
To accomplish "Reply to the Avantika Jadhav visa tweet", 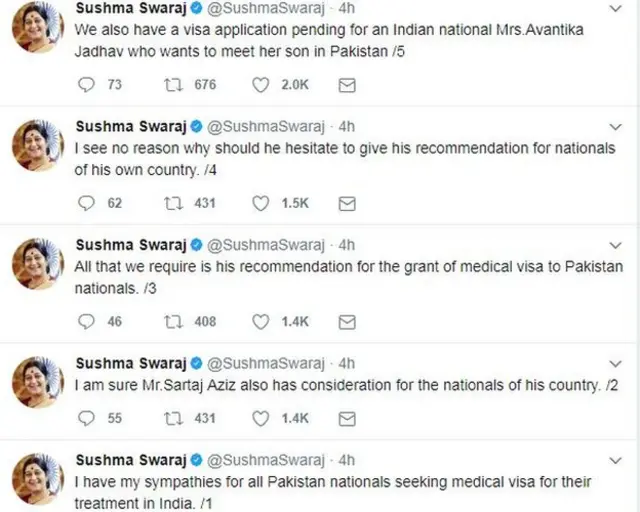I will pos(87,86).
